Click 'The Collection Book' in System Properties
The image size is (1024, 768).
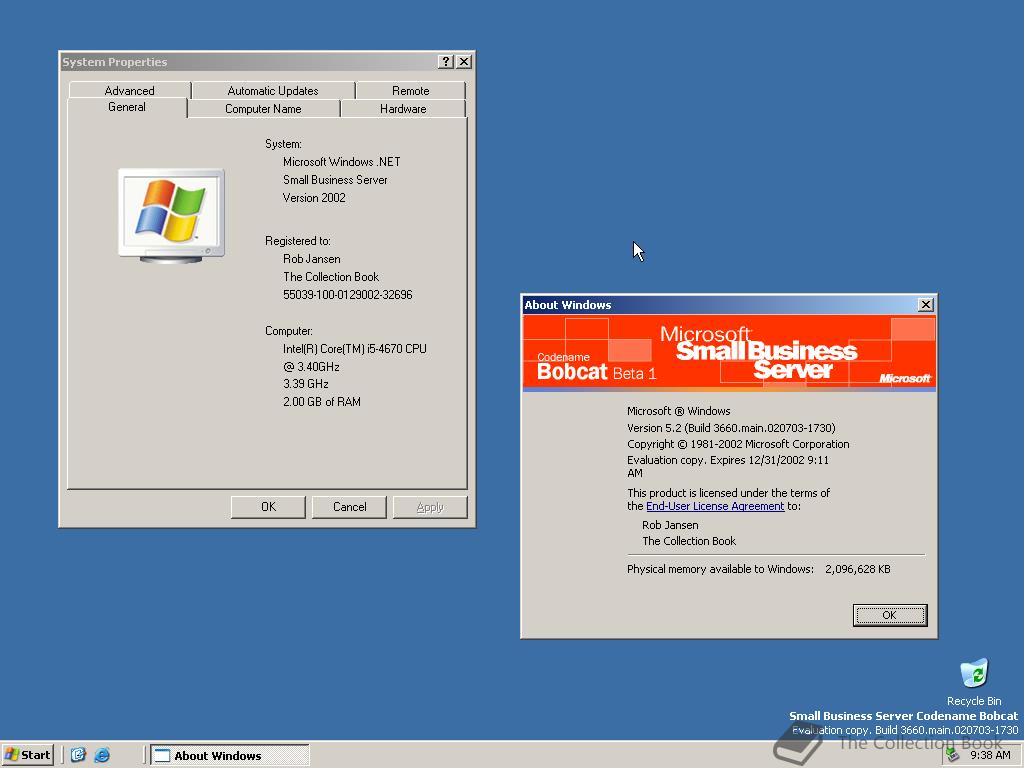pyautogui.click(x=331, y=277)
